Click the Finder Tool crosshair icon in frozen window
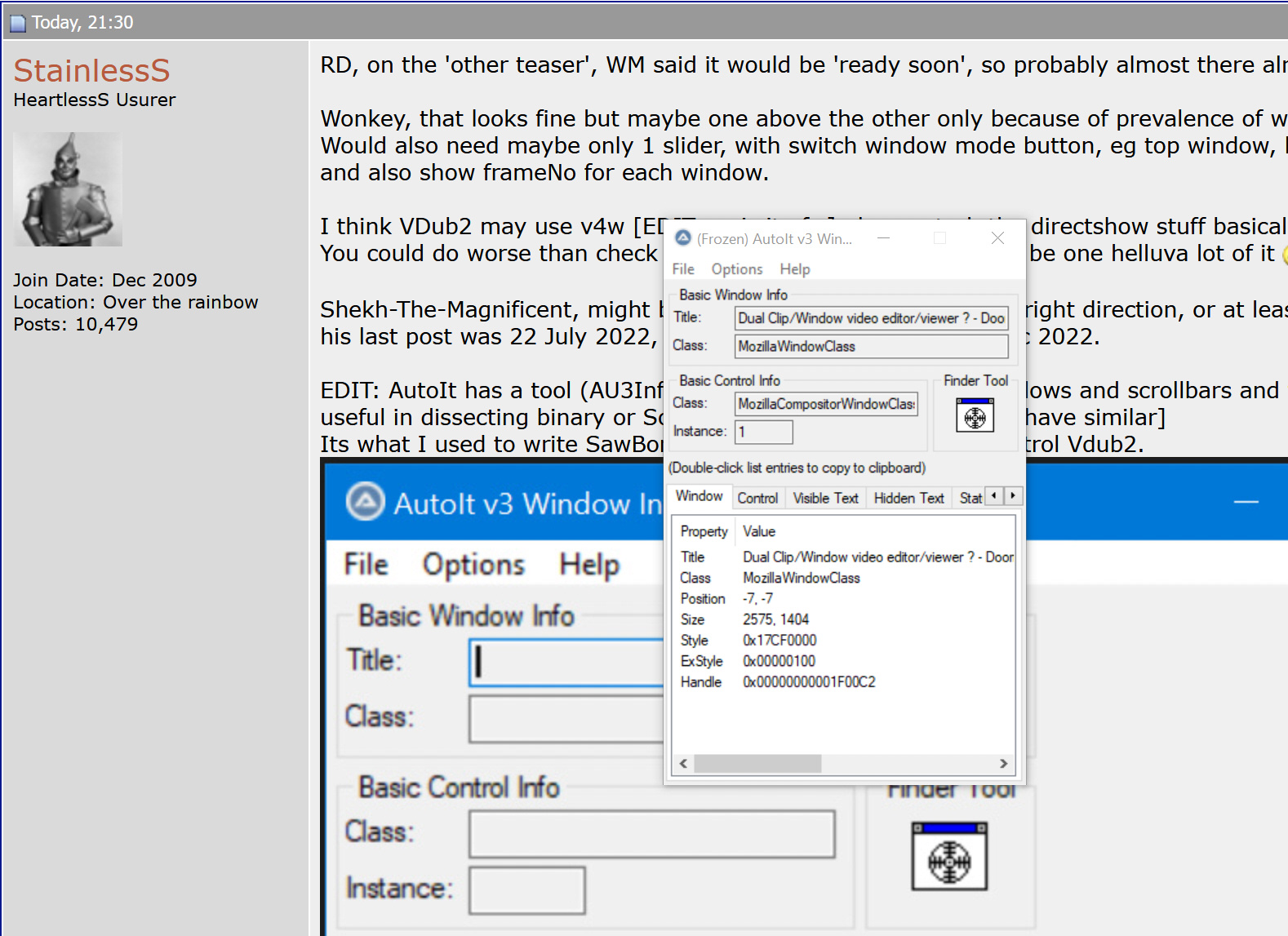This screenshot has height=936, width=1288. (x=975, y=415)
